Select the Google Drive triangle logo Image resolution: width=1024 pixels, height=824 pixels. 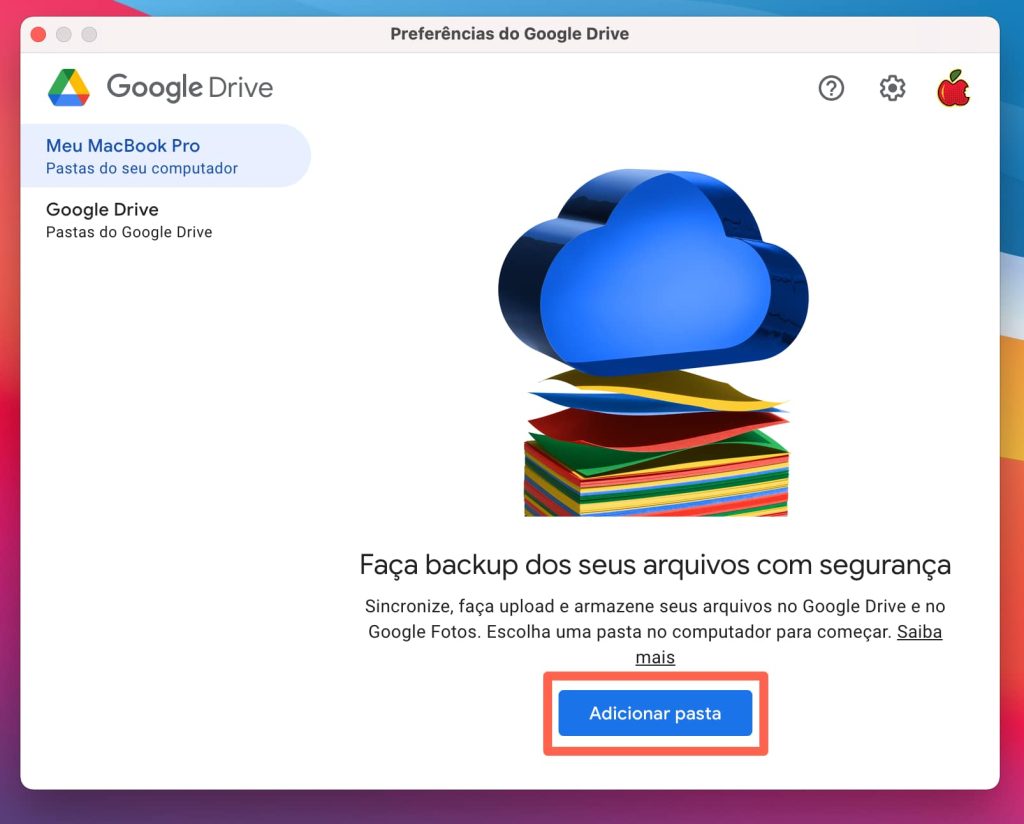pos(67,87)
